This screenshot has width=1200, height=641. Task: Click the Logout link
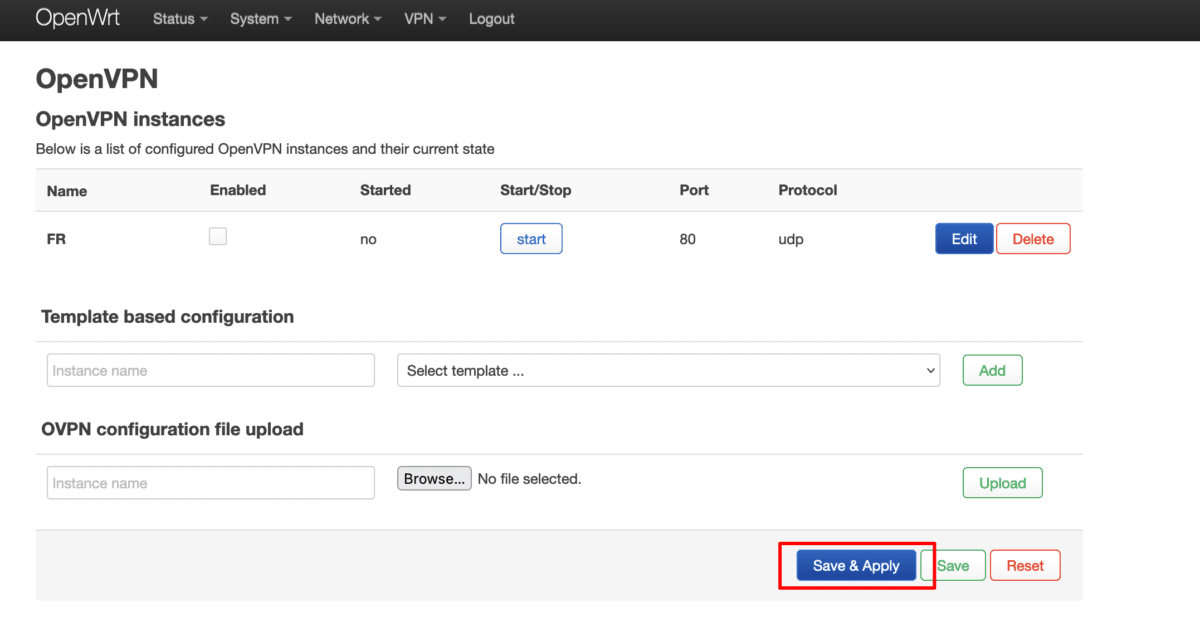[492, 19]
